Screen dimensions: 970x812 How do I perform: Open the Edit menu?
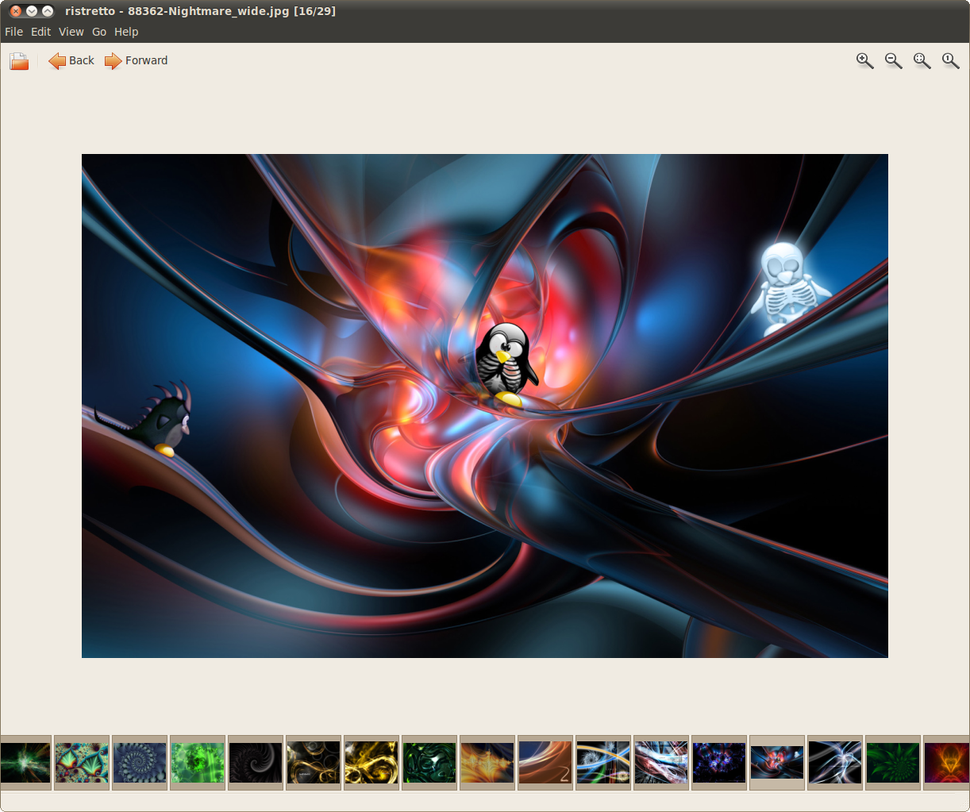tap(40, 31)
